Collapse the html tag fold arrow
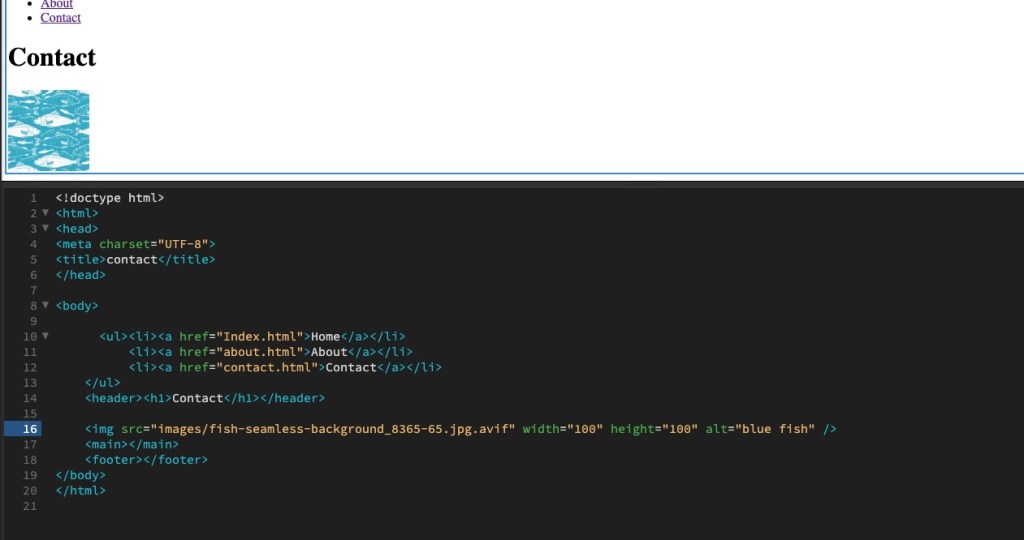The image size is (1024, 540). [x=45, y=213]
